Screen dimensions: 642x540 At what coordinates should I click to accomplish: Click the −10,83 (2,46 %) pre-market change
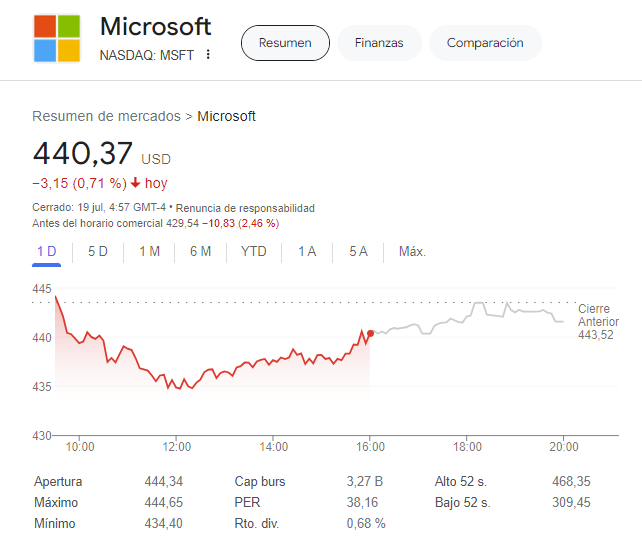pyautogui.click(x=241, y=224)
